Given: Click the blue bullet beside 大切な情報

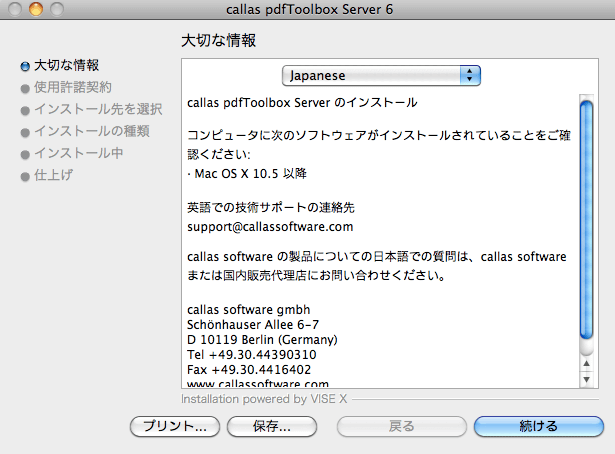Looking at the screenshot, I should coord(25,66).
